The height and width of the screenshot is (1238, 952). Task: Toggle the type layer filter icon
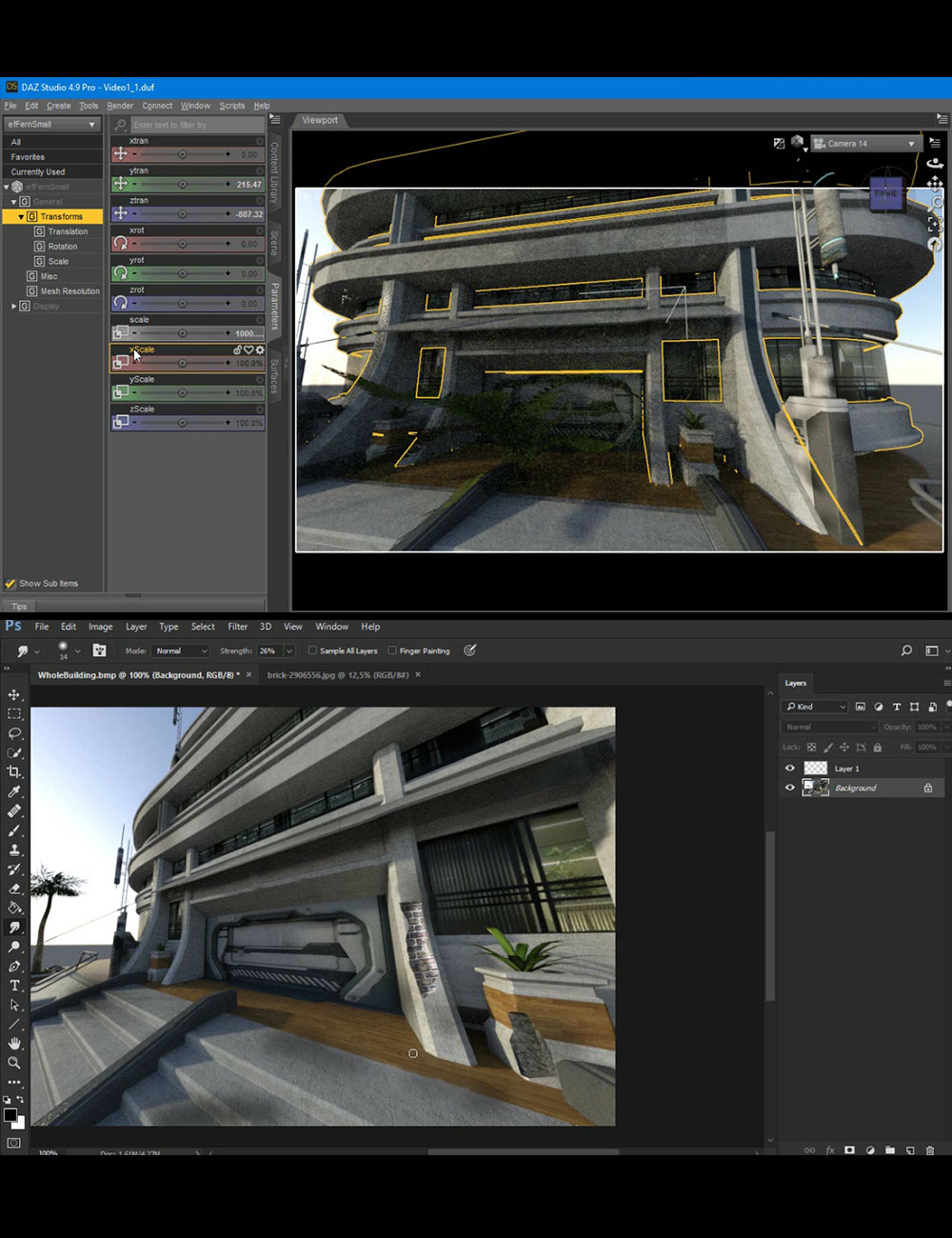(897, 707)
